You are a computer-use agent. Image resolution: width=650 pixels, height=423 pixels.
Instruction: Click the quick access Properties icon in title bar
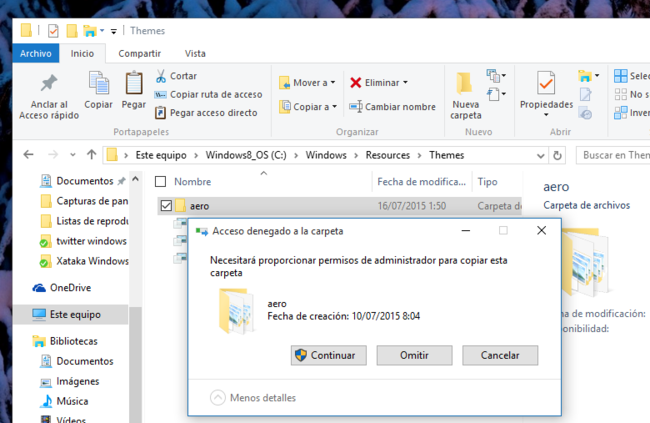point(53,31)
